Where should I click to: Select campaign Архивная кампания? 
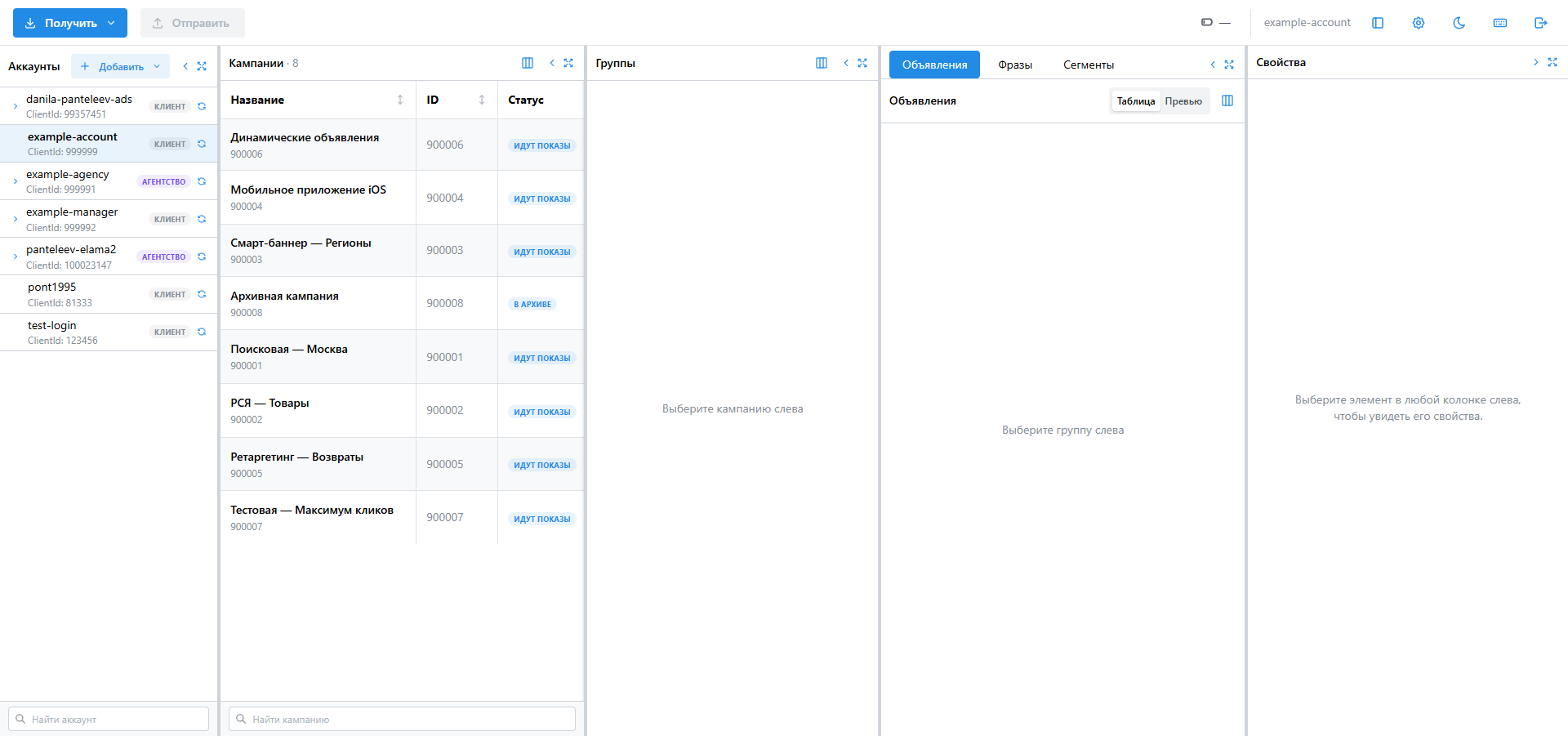coord(402,303)
